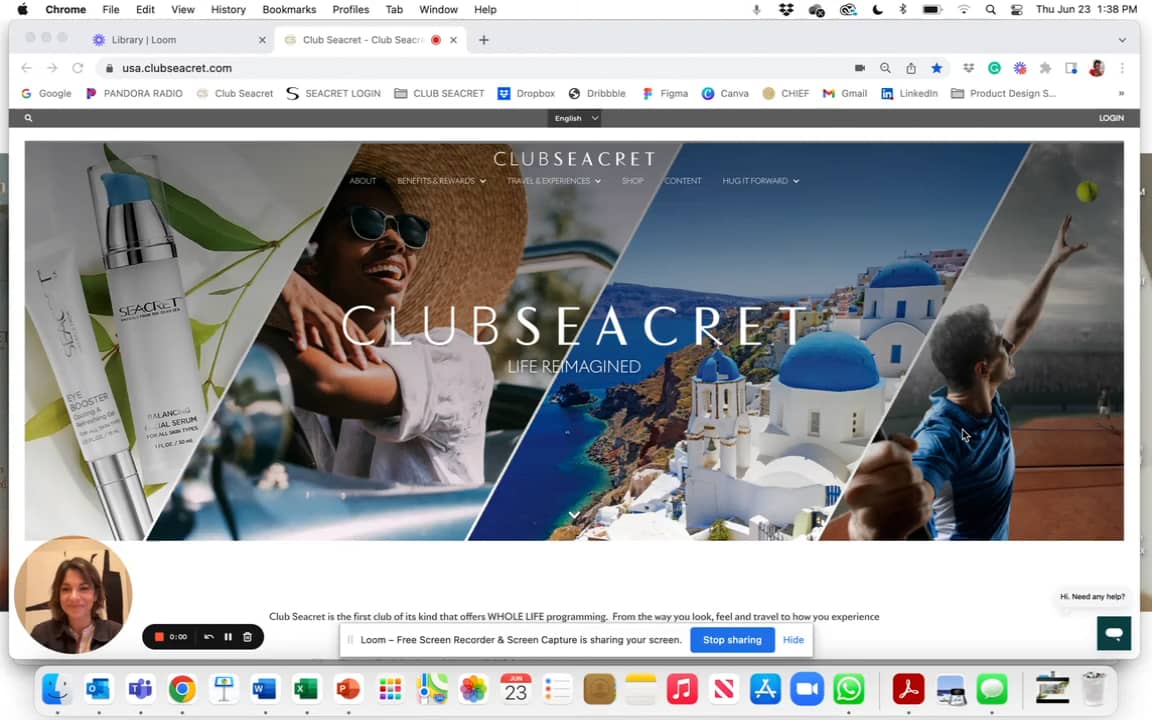Expand the Benefits & Rewards menu
This screenshot has width=1152, height=720.
pos(441,181)
